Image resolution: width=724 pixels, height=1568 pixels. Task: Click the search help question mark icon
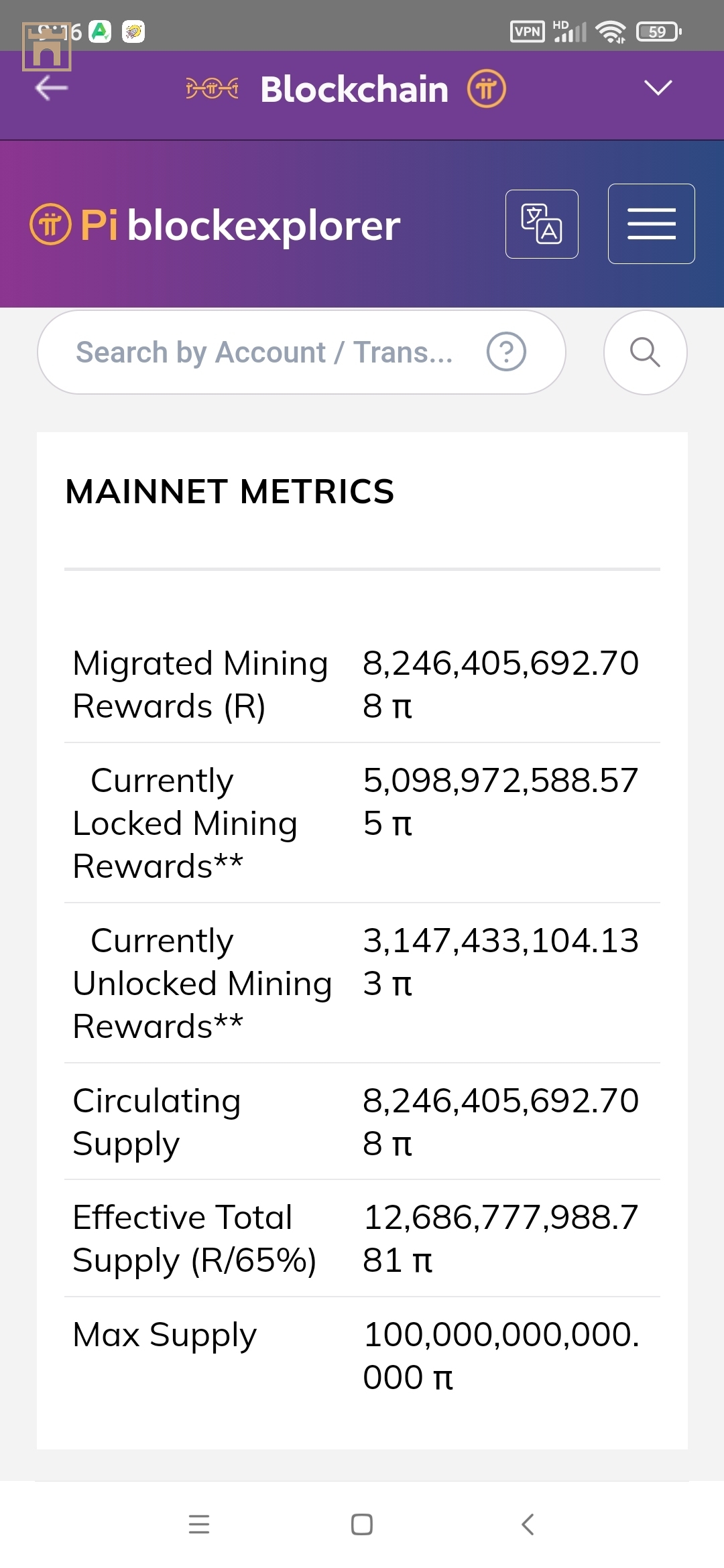coord(506,352)
